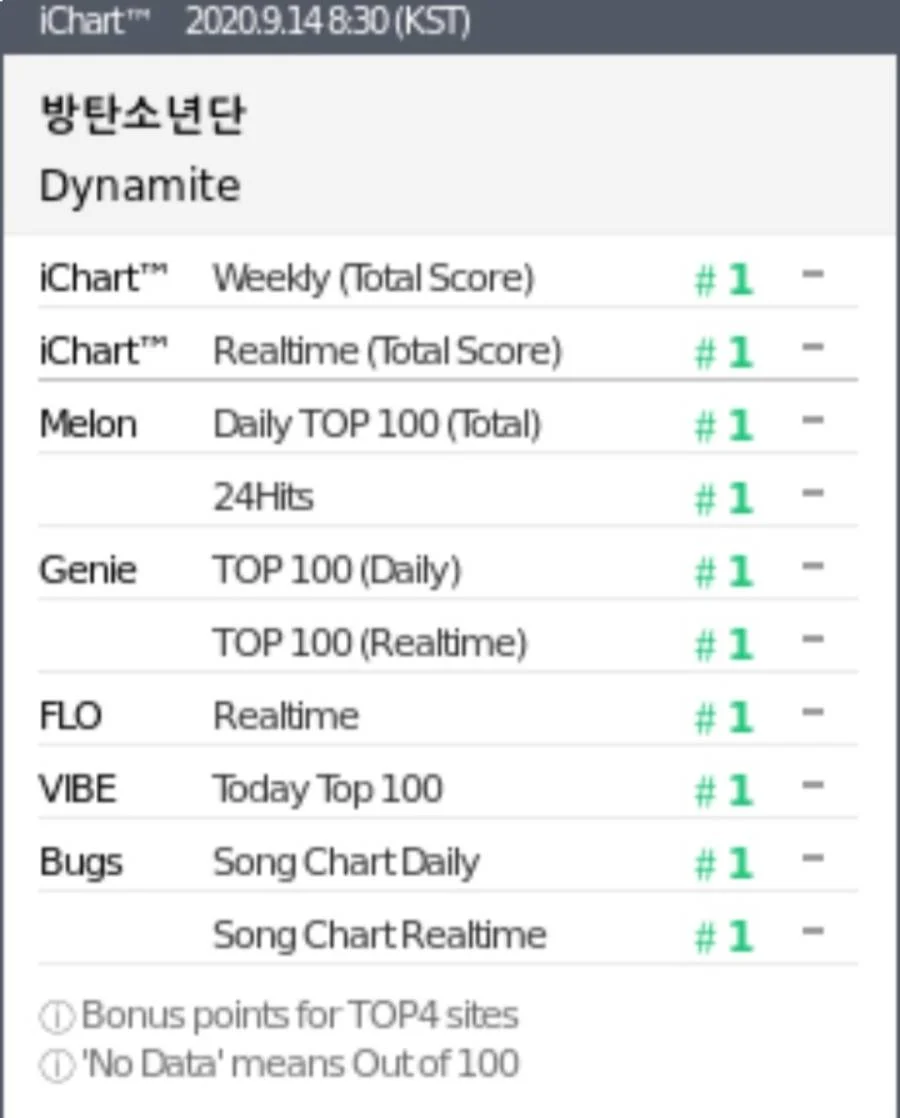Click the artist name 방탄소년단
Screen dimensions: 900x1118
tap(143, 114)
